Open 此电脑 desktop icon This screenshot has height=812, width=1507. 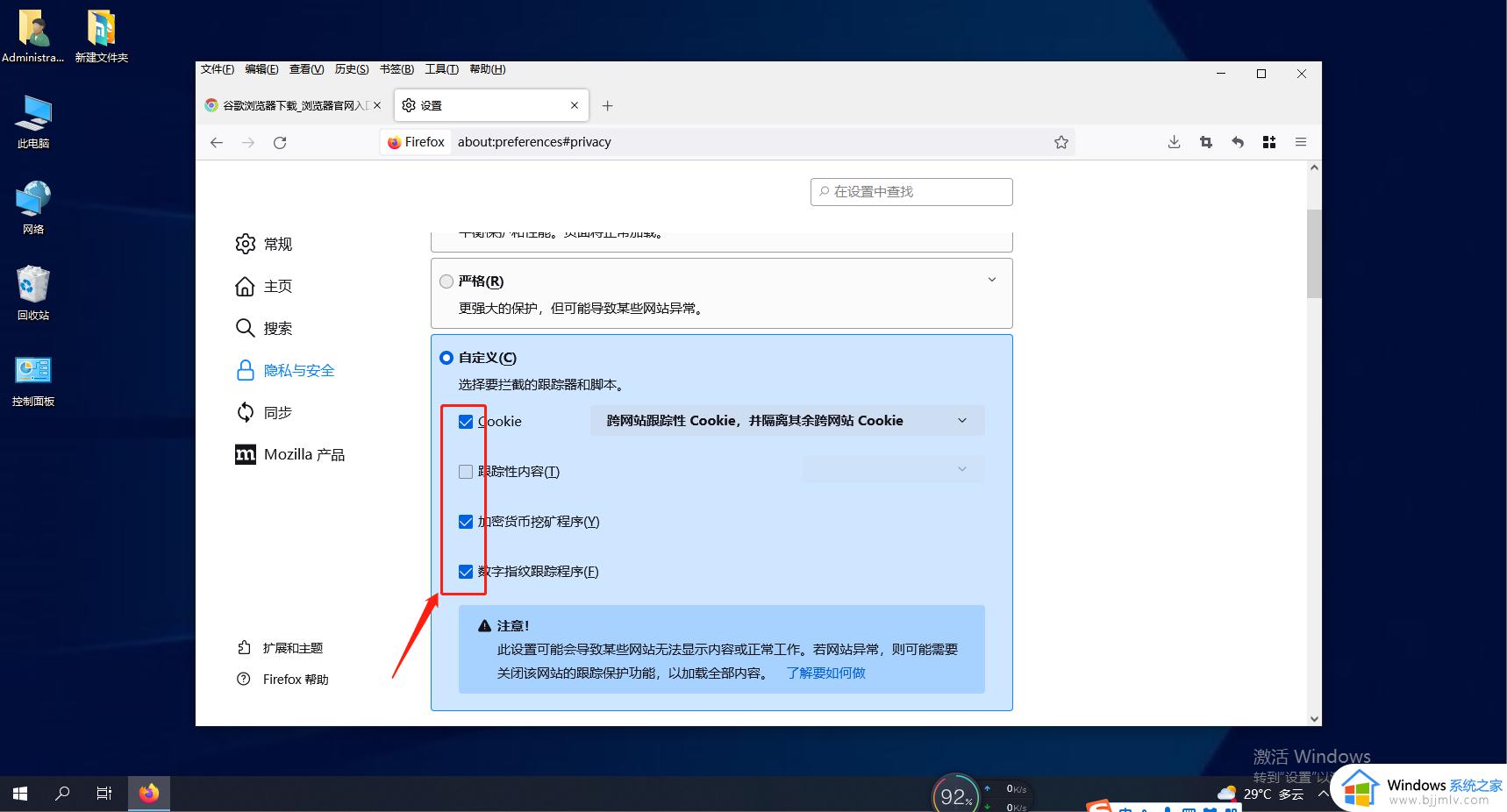(33, 122)
